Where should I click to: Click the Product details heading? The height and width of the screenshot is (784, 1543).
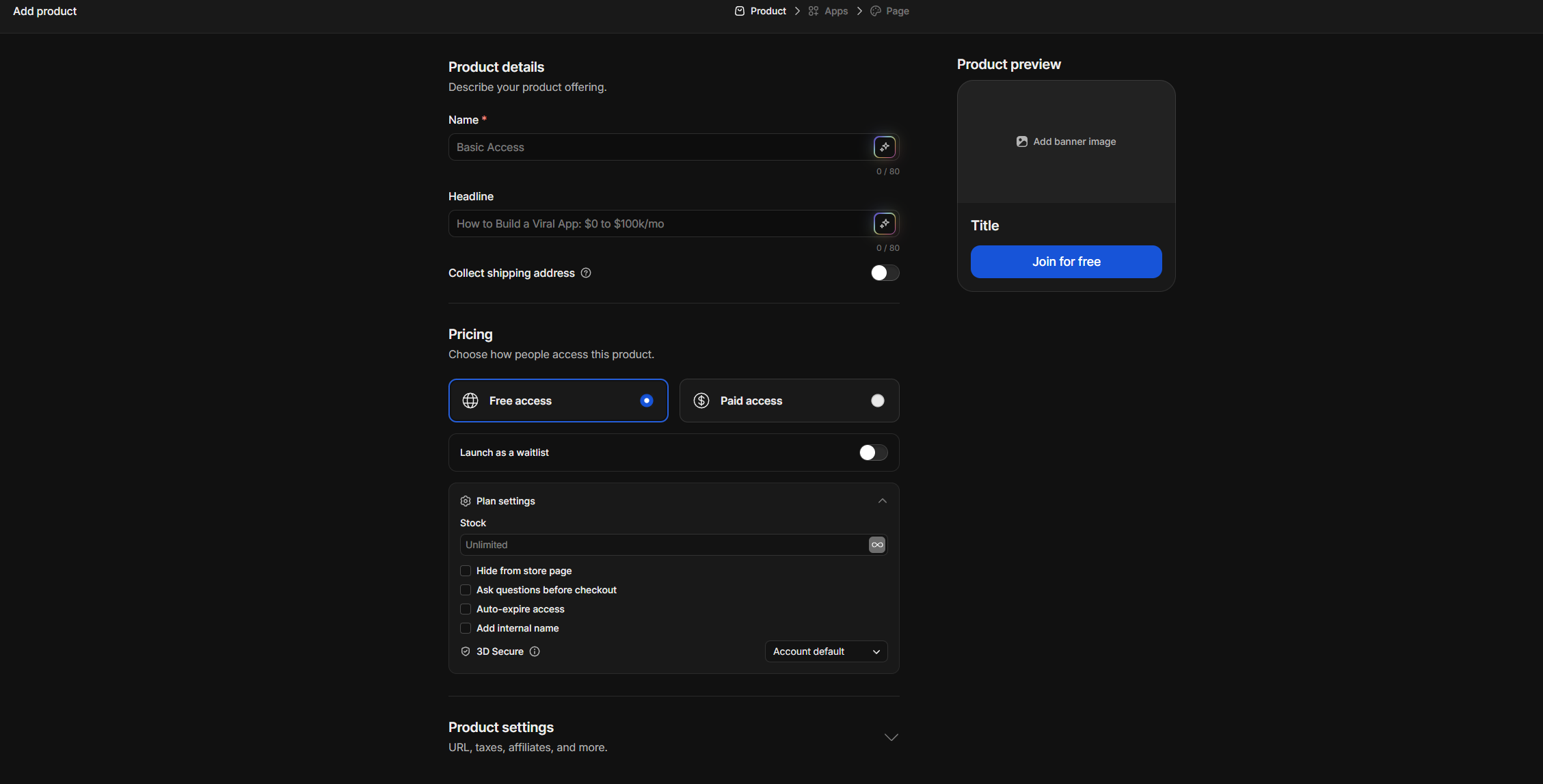(x=496, y=67)
